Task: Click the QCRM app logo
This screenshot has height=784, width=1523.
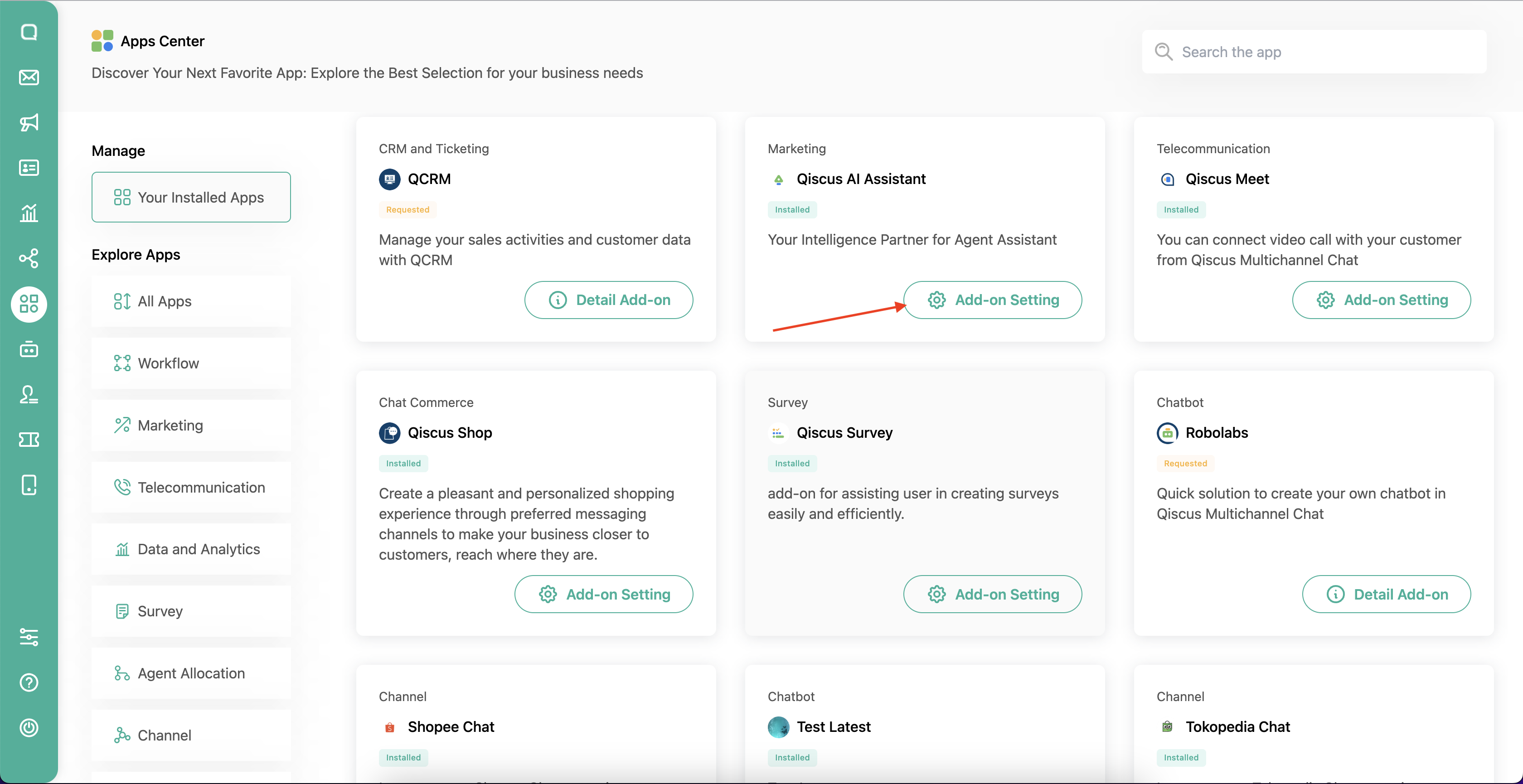Action: 390,179
